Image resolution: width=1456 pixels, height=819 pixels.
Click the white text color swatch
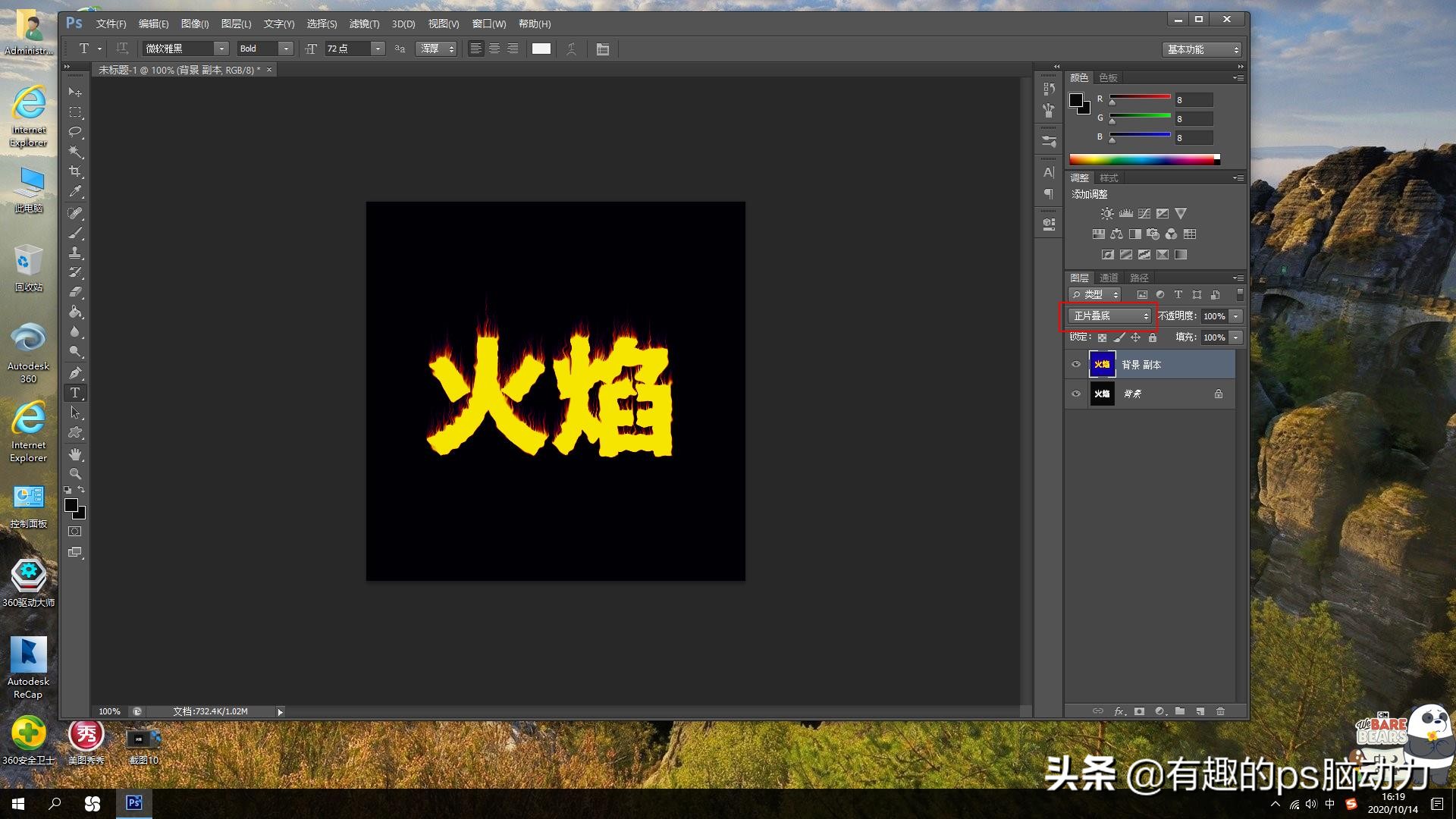coord(541,49)
